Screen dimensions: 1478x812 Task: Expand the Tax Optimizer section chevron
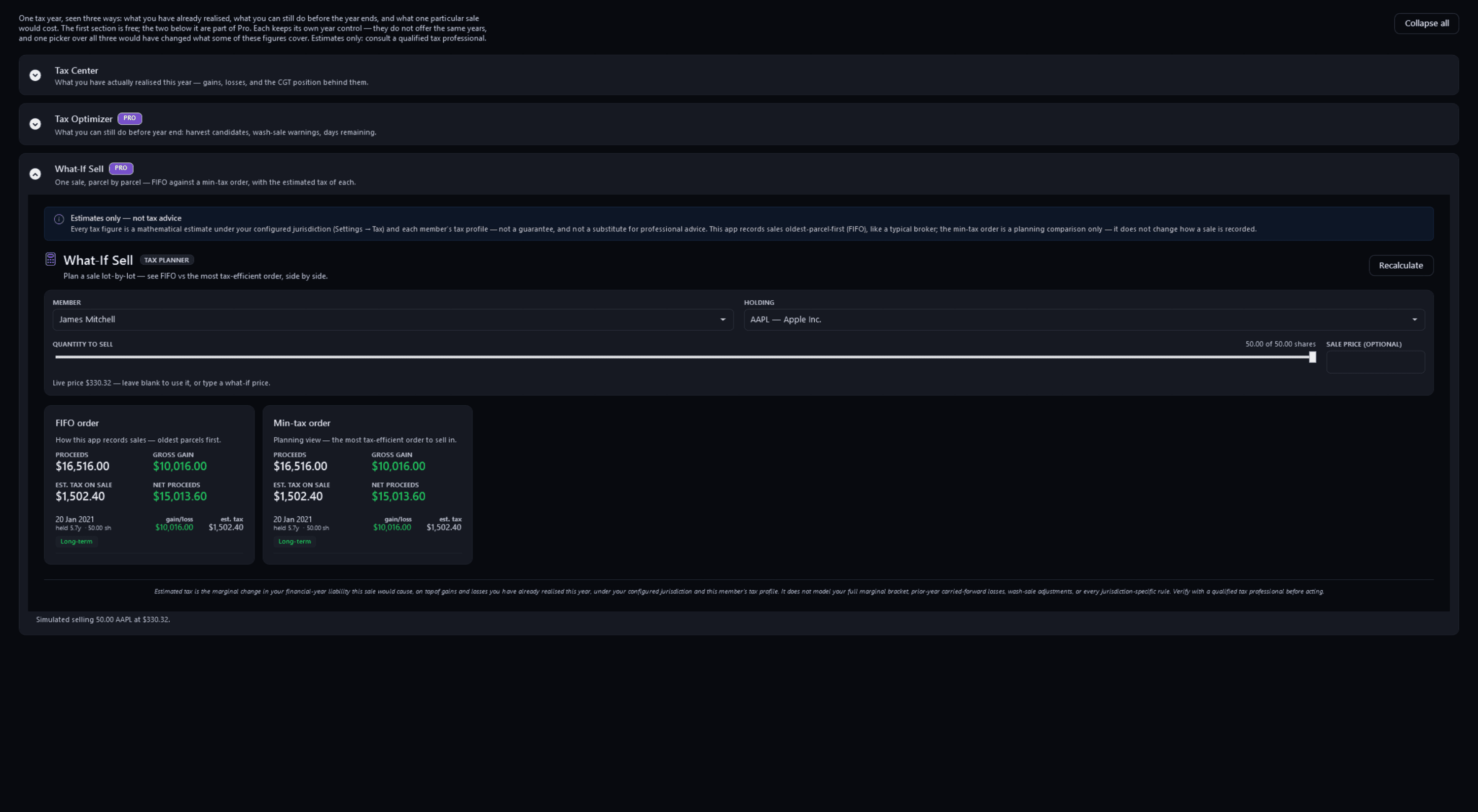35,124
